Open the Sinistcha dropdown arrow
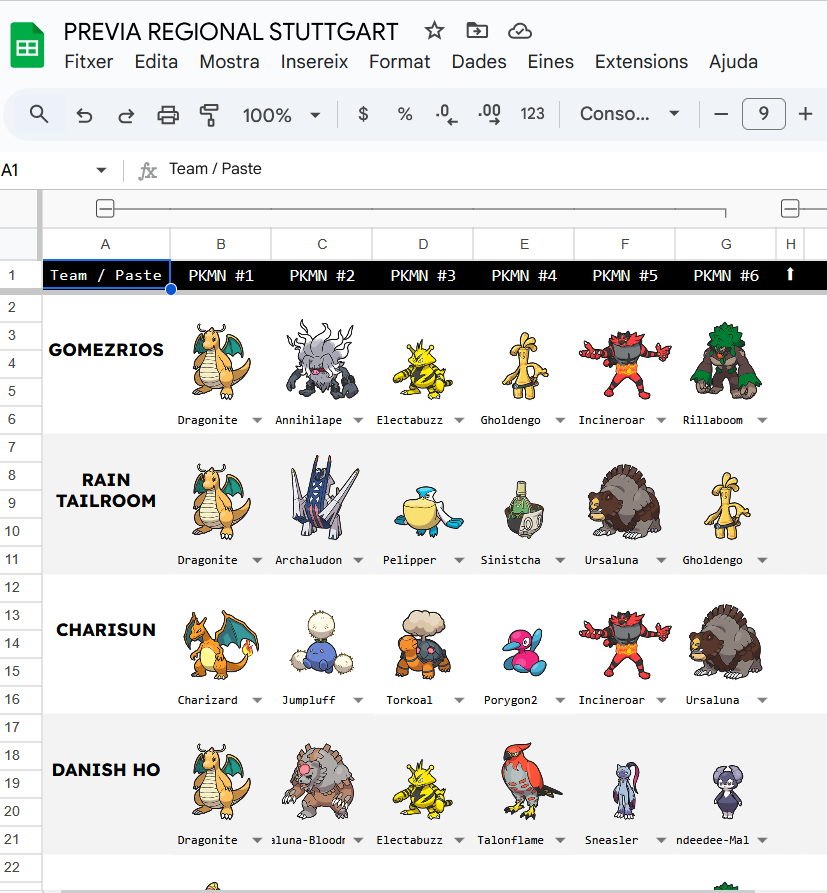The width and height of the screenshot is (827, 893). pos(560,560)
